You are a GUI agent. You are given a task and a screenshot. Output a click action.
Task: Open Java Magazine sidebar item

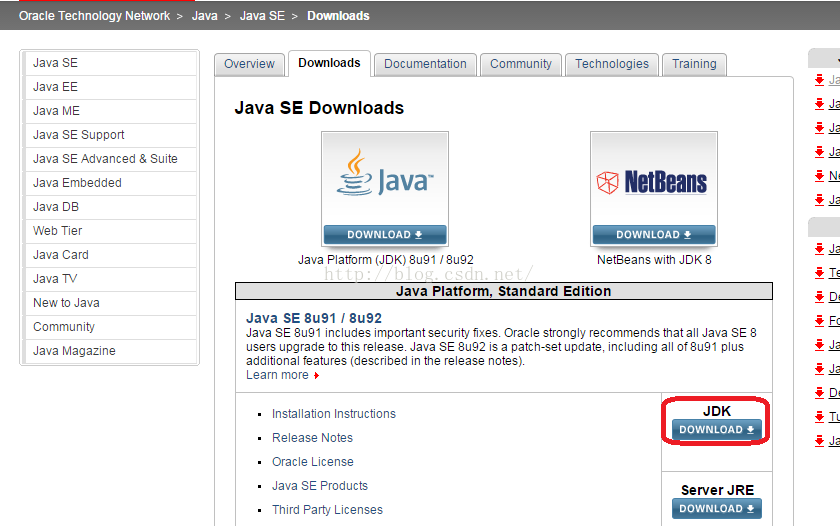tap(110, 351)
